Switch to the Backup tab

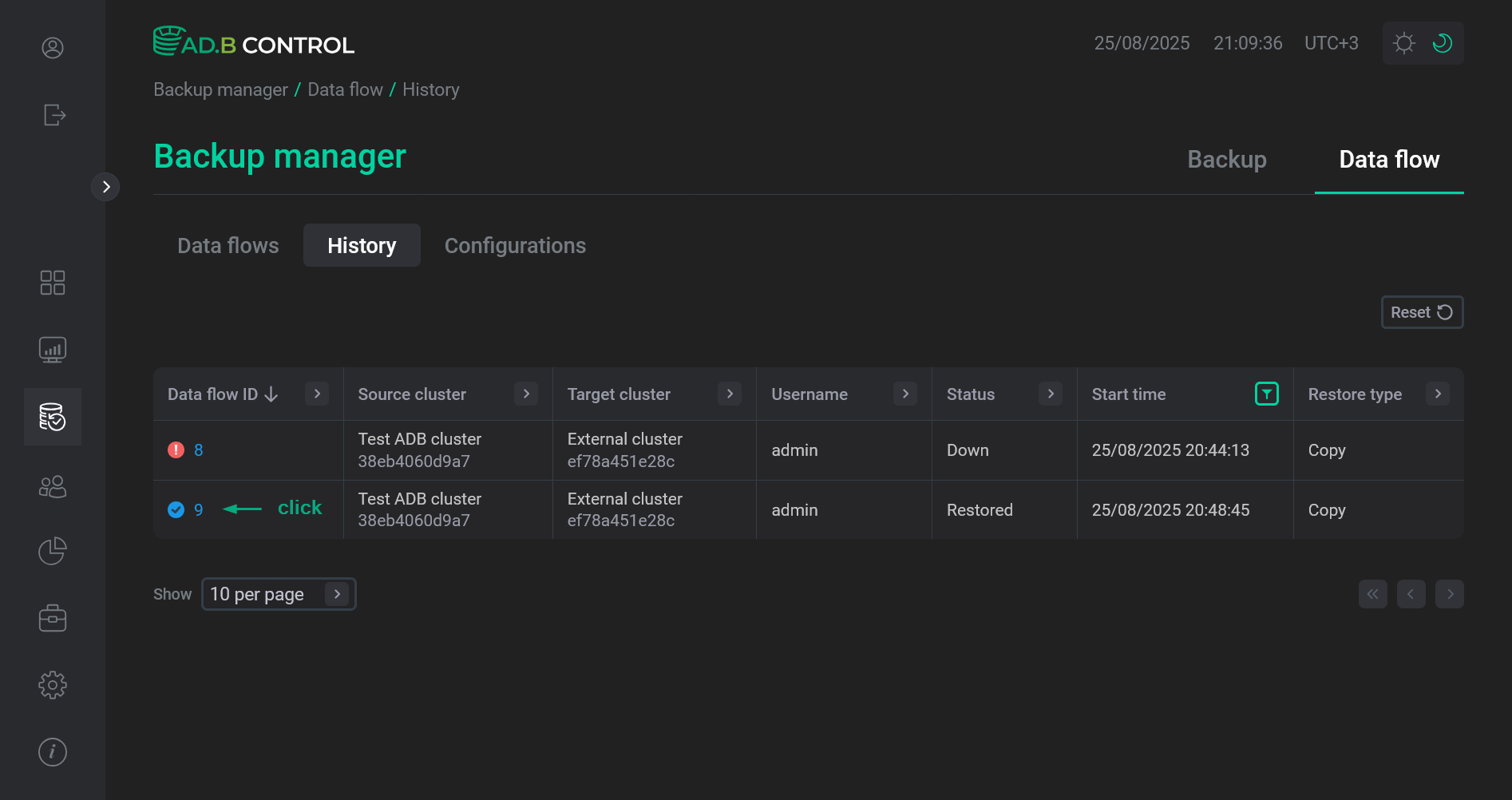(1226, 160)
